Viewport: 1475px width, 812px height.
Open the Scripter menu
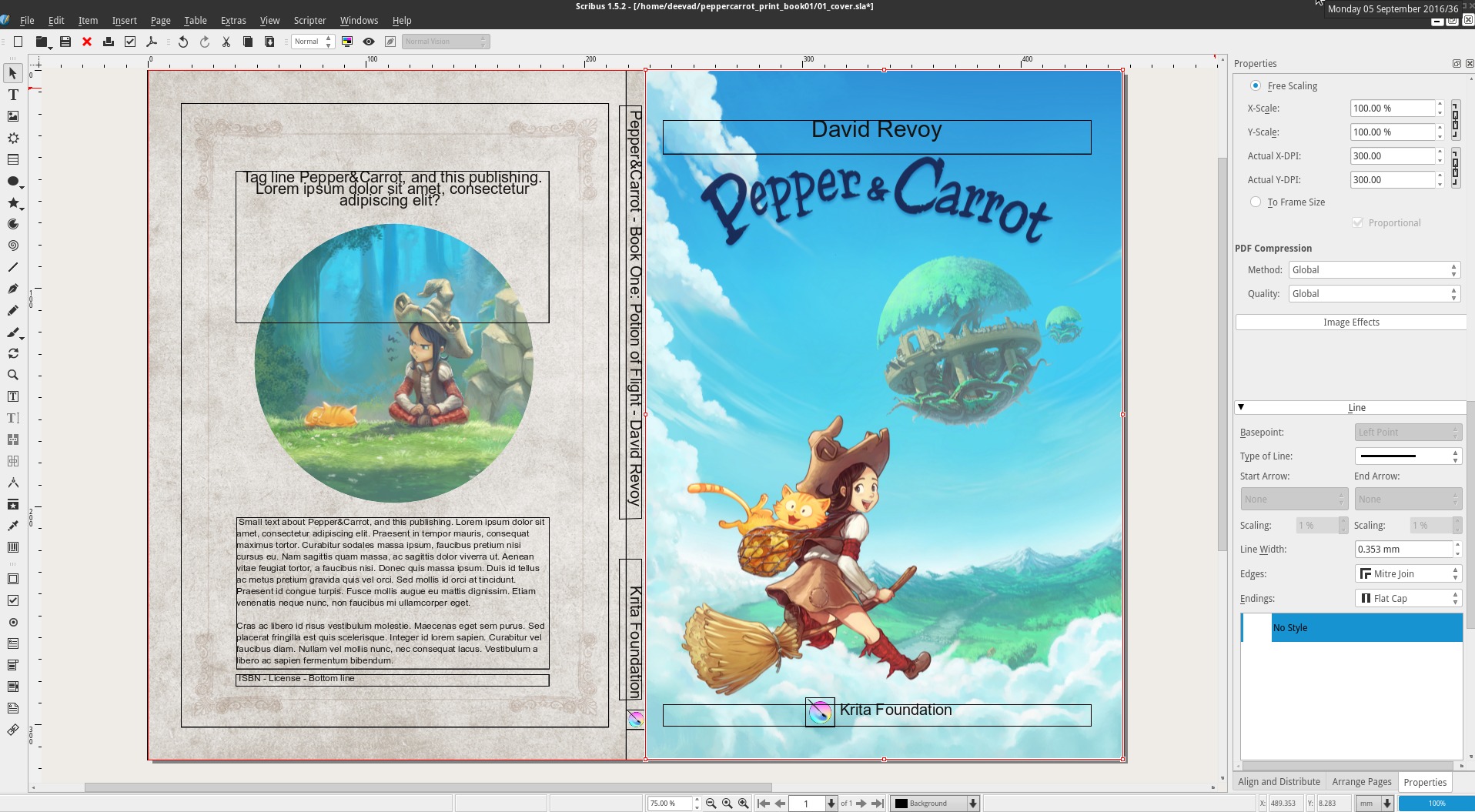tap(309, 20)
